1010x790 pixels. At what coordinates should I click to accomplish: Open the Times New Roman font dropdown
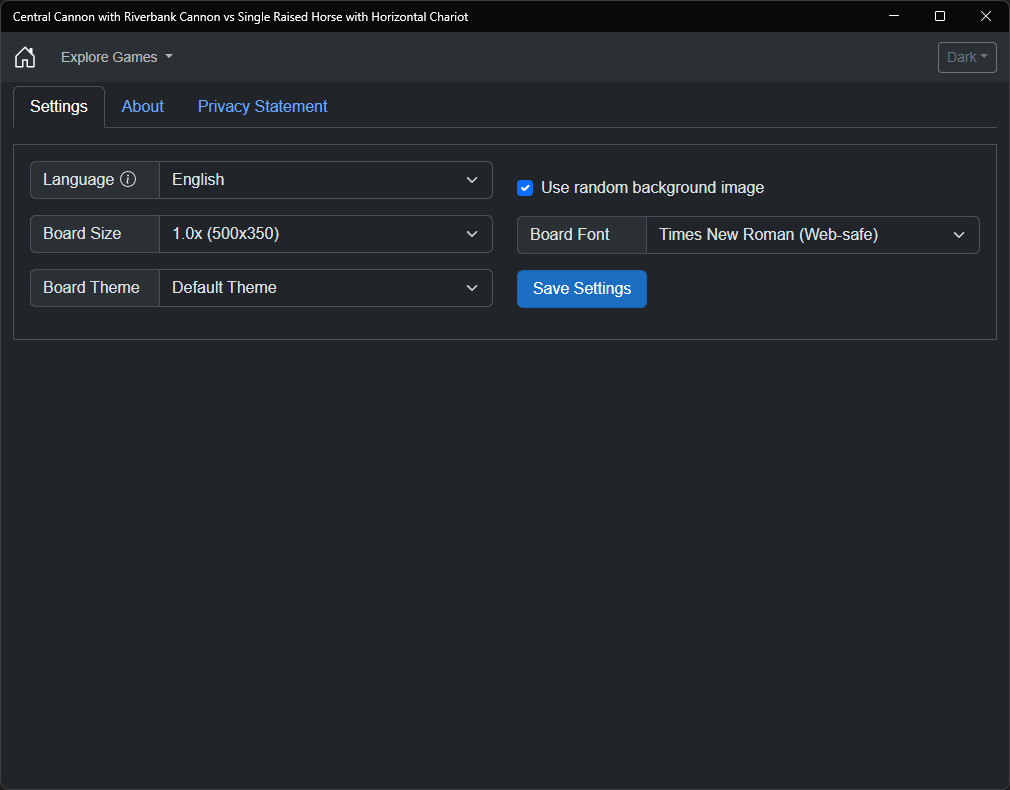click(x=812, y=235)
